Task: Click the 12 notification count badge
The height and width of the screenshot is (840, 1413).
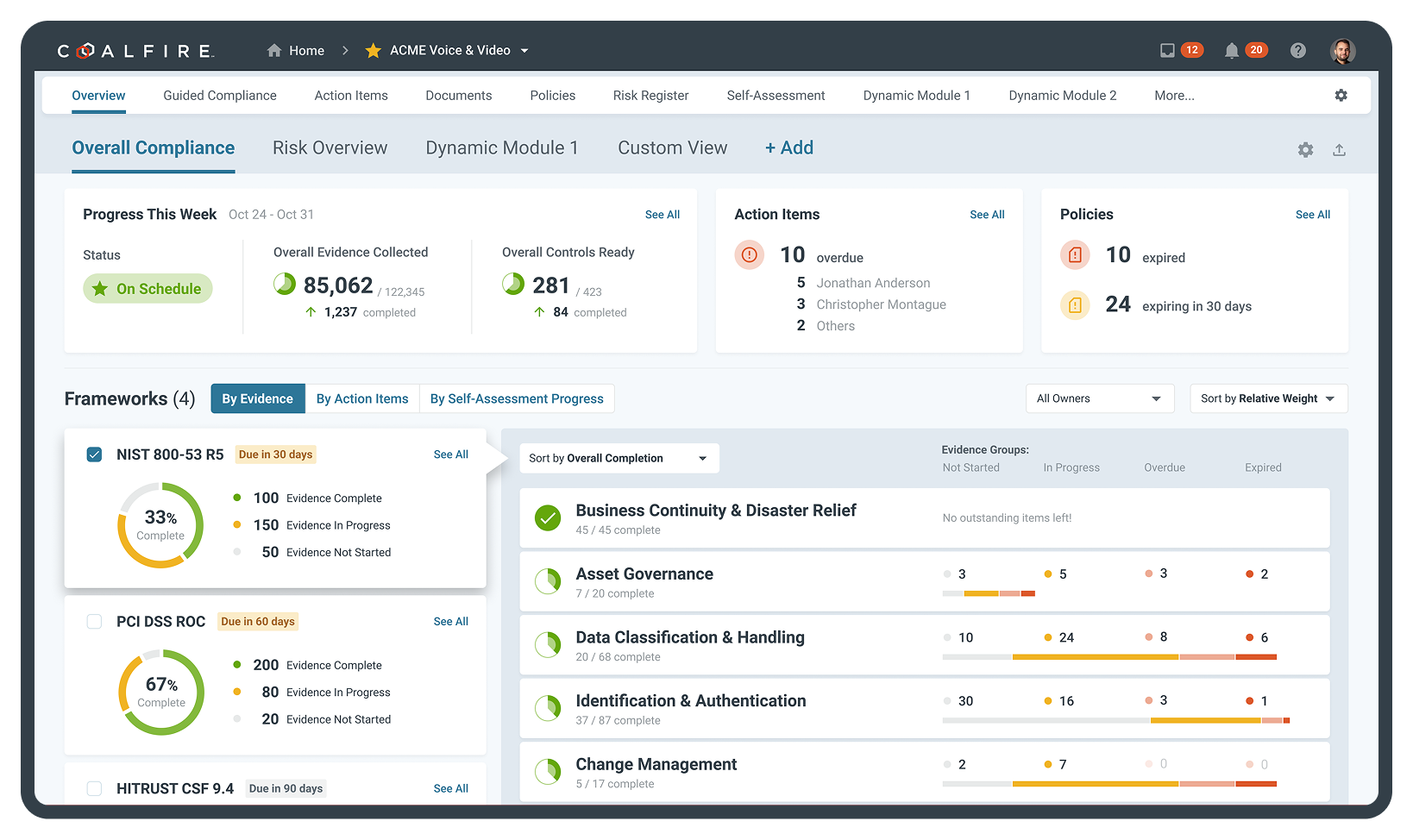Action: coord(1192,50)
